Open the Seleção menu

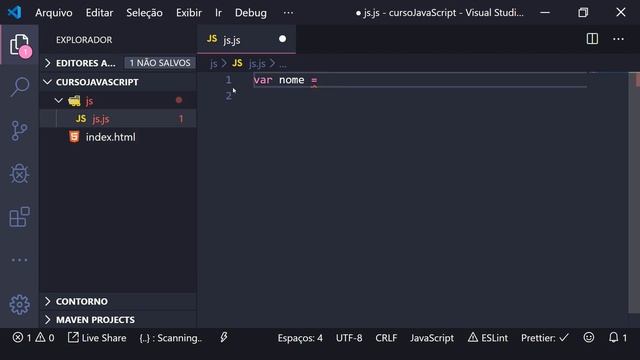point(144,13)
